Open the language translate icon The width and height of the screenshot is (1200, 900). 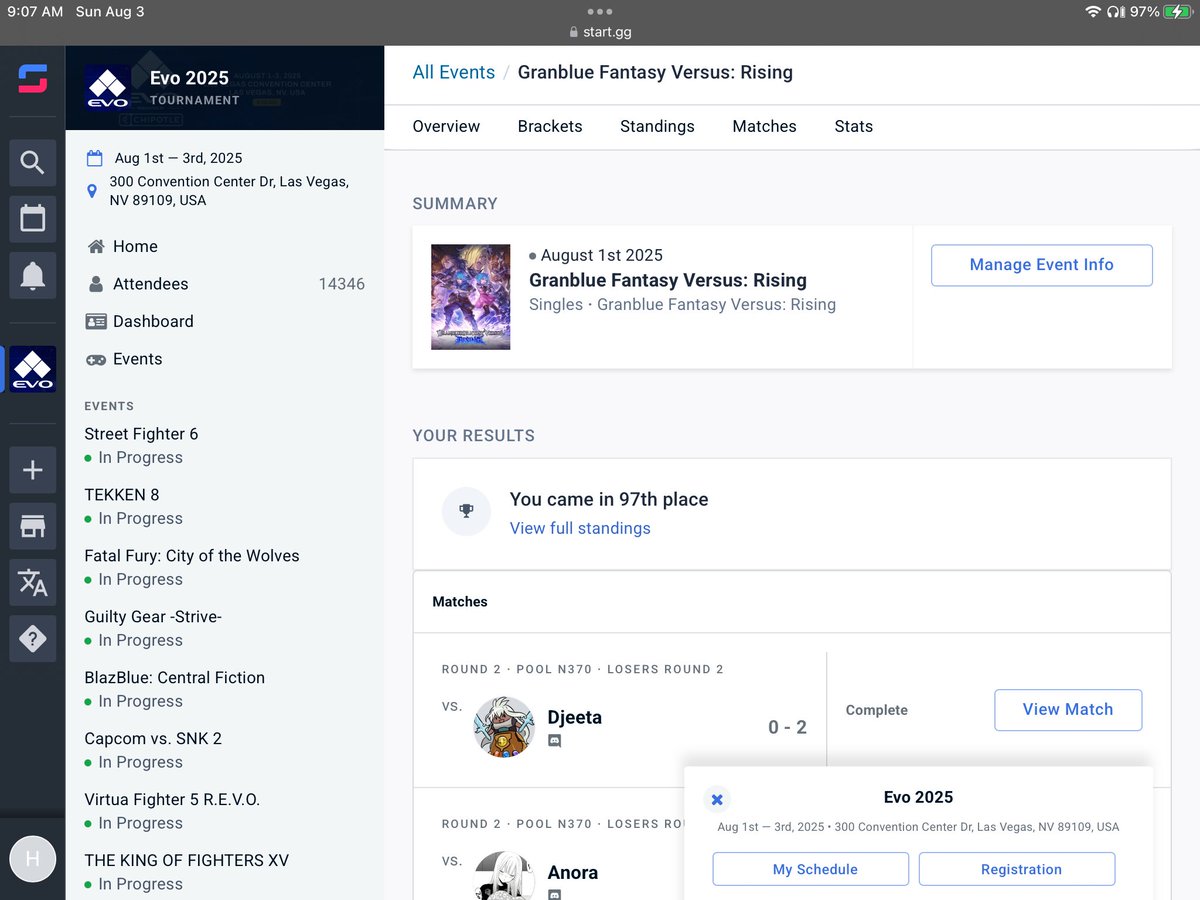click(33, 582)
